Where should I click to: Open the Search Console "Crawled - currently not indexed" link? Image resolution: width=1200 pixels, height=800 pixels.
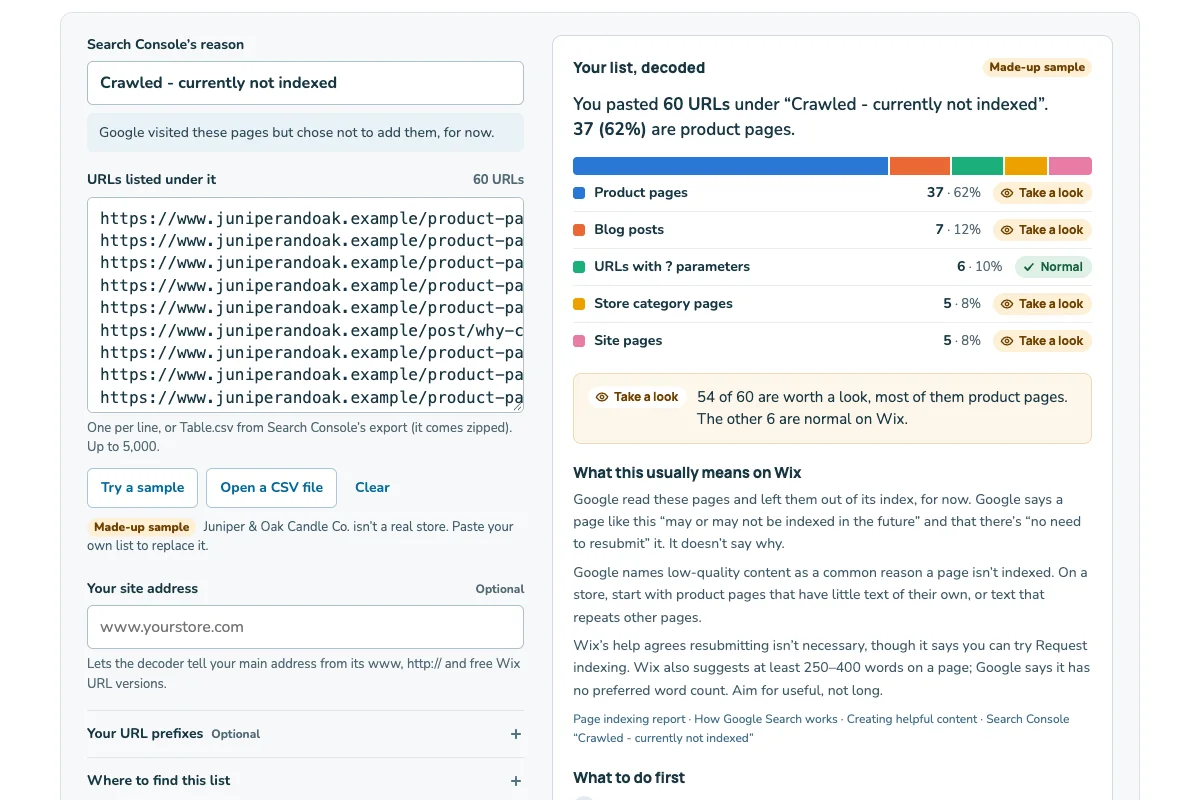click(821, 729)
